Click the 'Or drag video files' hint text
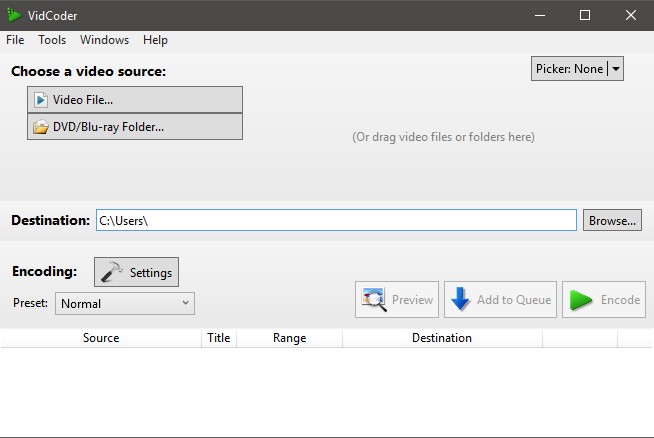 tap(443, 137)
